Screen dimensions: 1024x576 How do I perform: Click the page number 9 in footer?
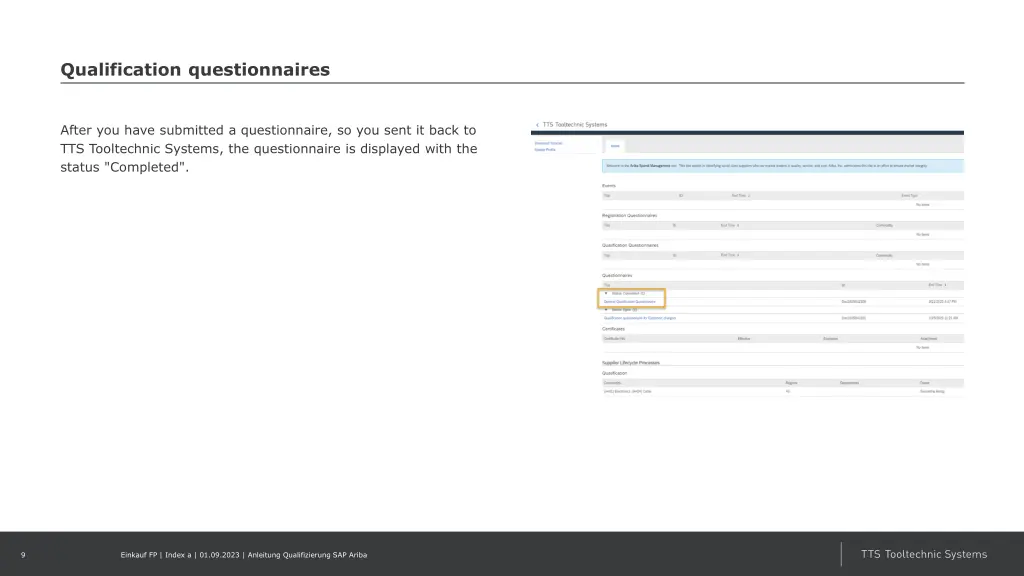pyautogui.click(x=23, y=555)
